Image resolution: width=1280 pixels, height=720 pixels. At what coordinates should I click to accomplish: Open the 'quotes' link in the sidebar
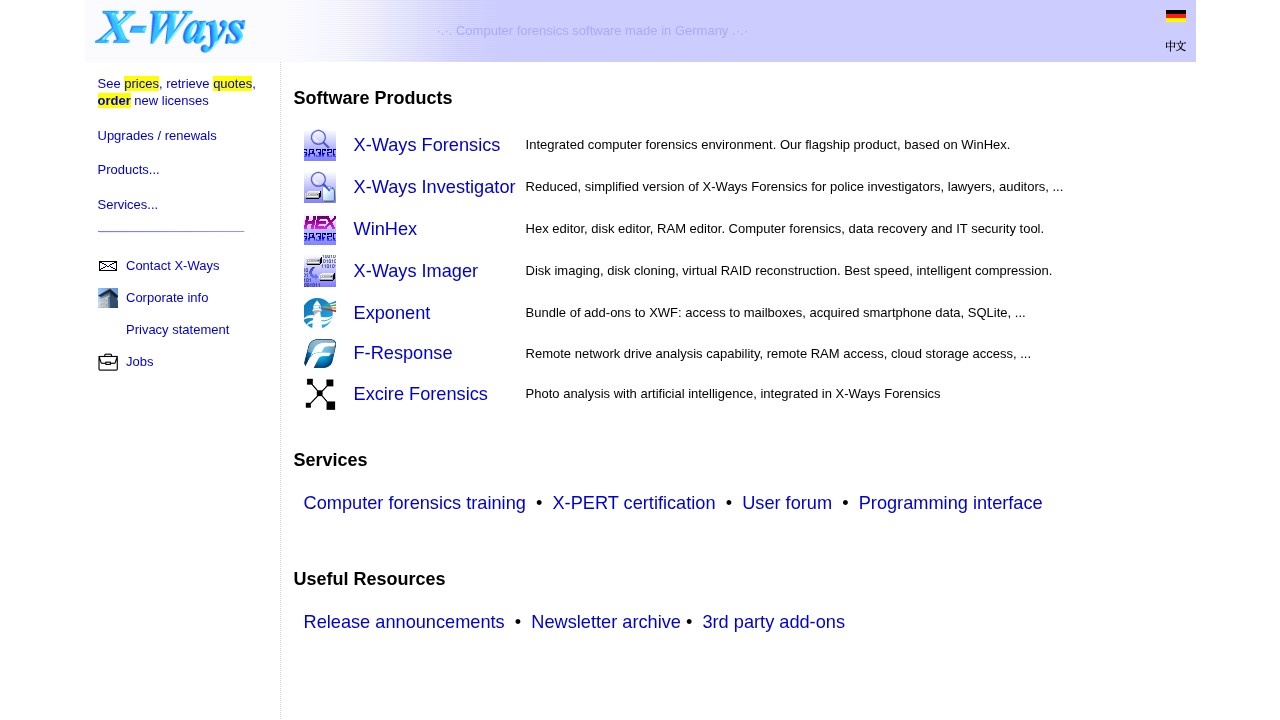coord(233,84)
